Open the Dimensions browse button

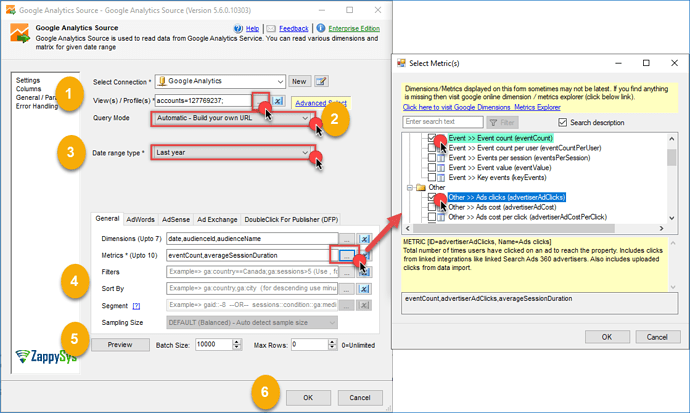click(x=347, y=239)
